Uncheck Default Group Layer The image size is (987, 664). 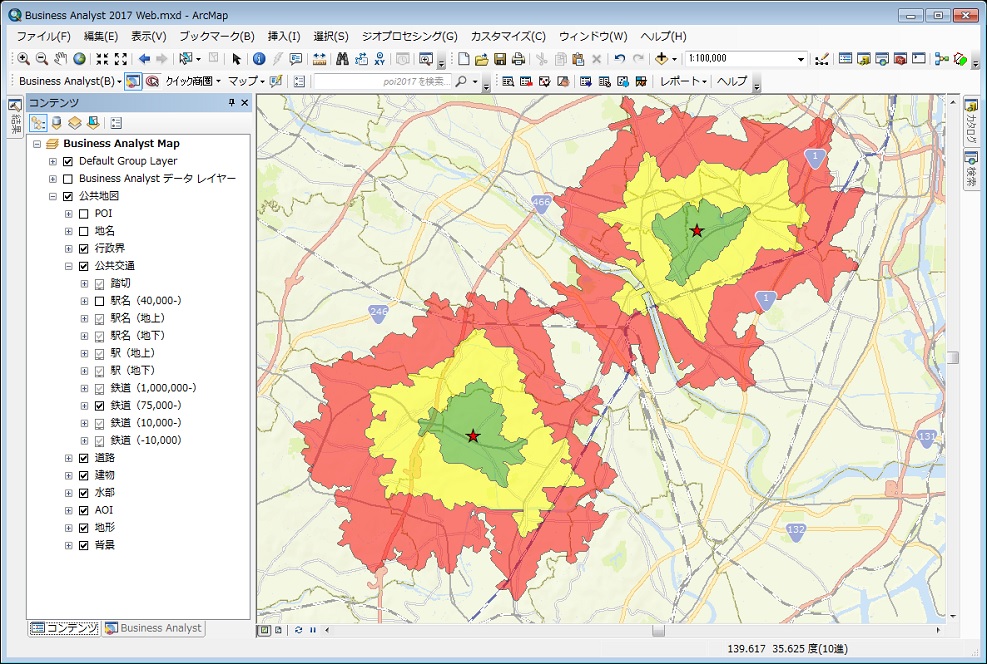click(68, 161)
